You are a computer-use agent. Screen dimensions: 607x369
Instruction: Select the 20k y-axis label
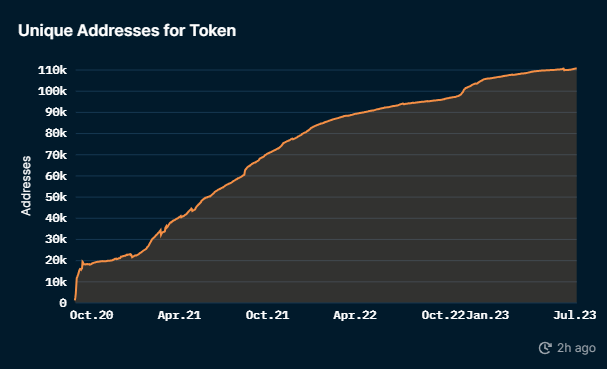56,261
